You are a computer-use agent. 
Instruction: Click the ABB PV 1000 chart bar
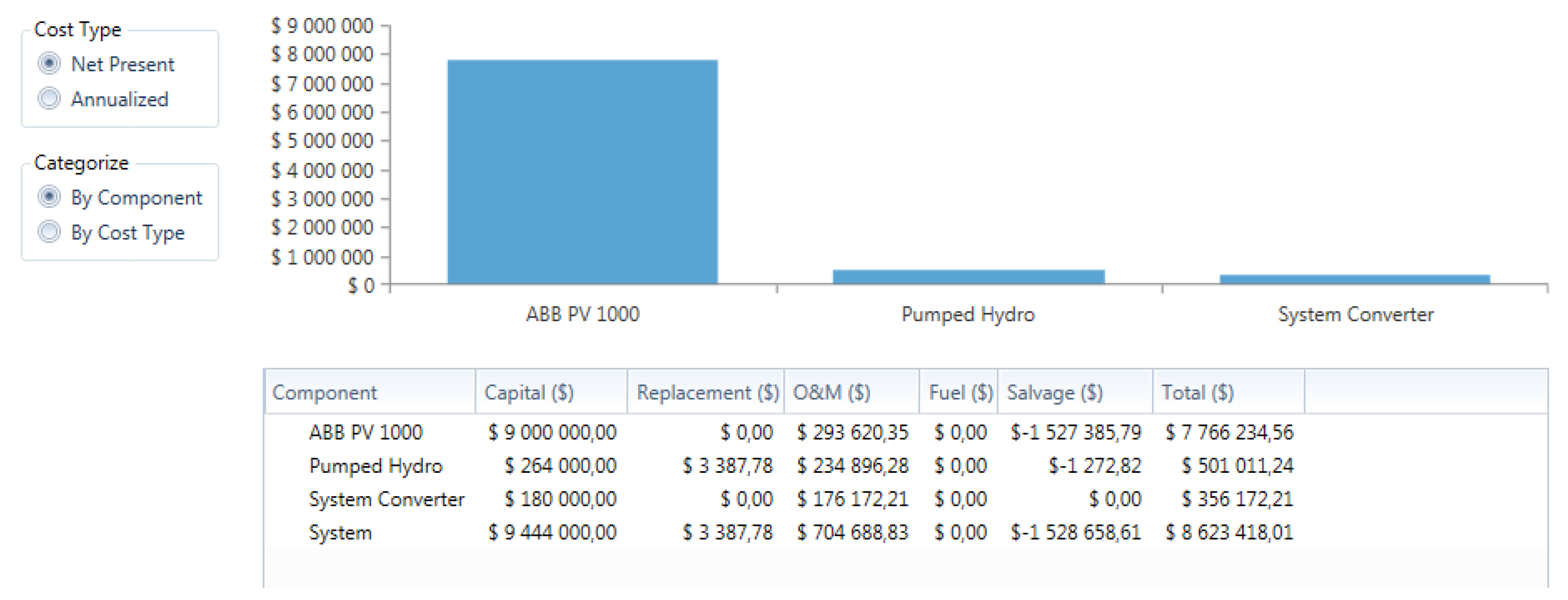click(x=583, y=172)
